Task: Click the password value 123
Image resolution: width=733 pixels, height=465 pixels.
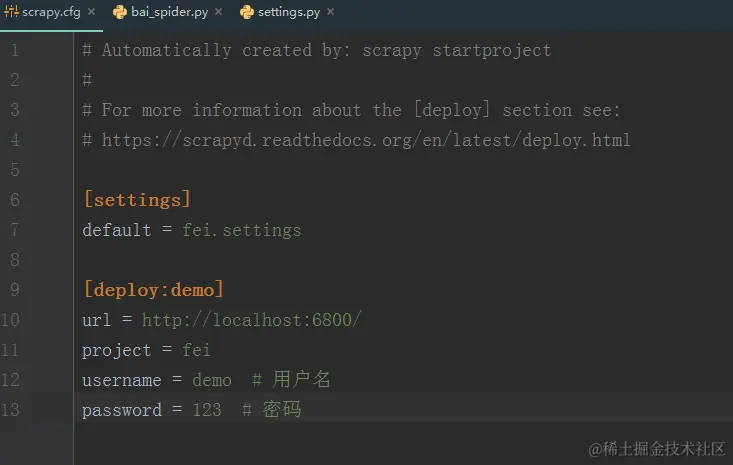Action: tap(207, 410)
